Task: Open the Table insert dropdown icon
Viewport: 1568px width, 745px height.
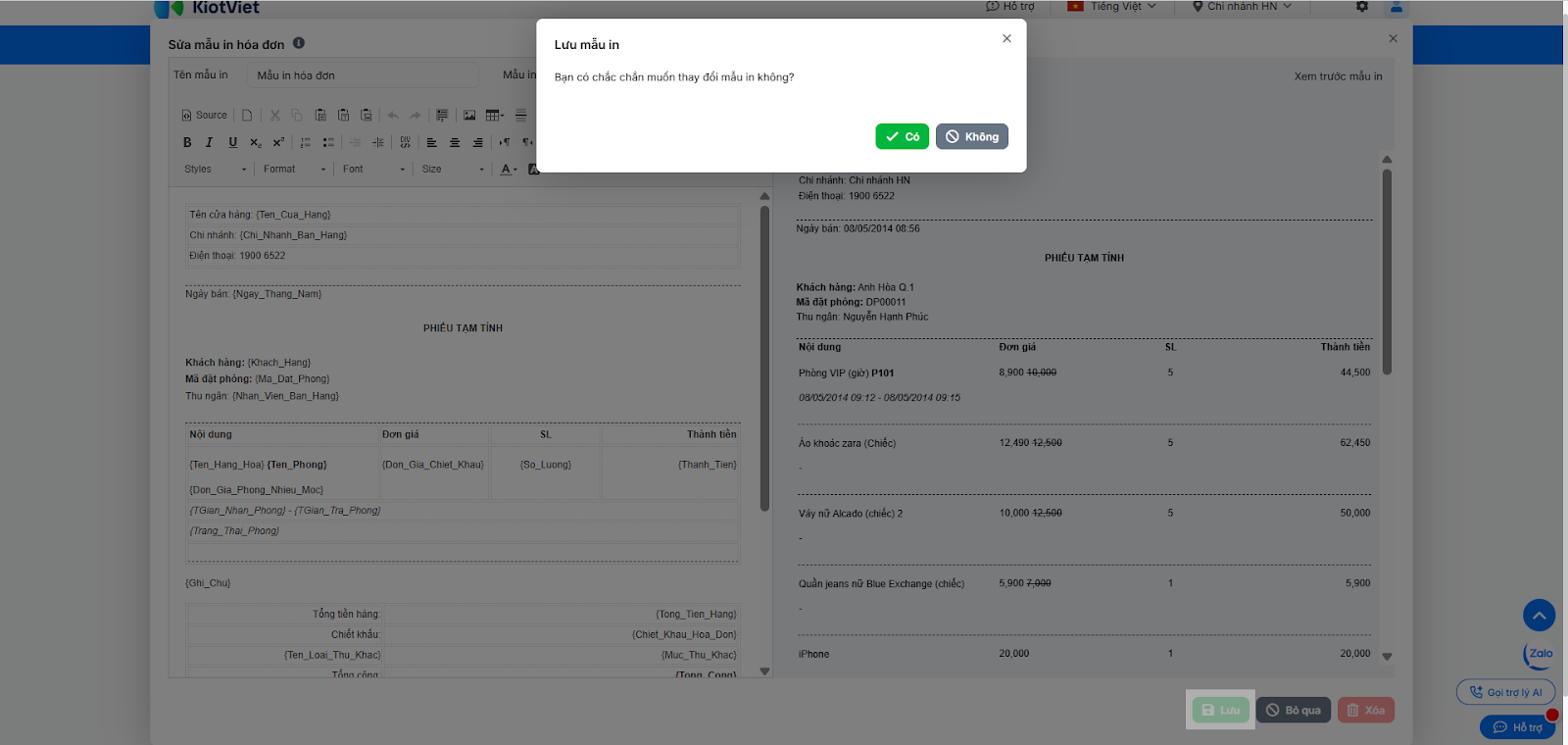Action: (x=495, y=115)
